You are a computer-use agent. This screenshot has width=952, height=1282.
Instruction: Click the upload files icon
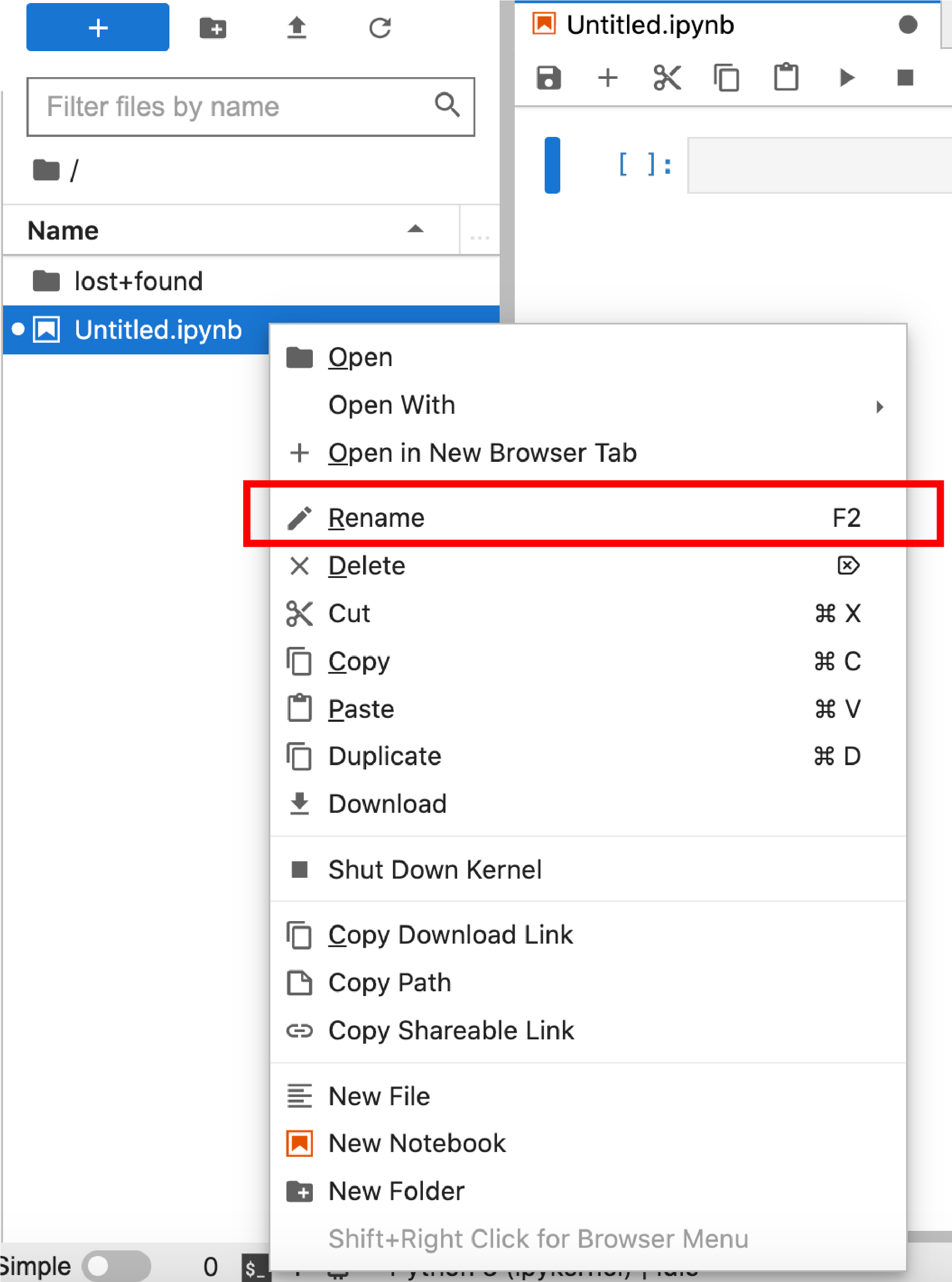click(x=297, y=28)
